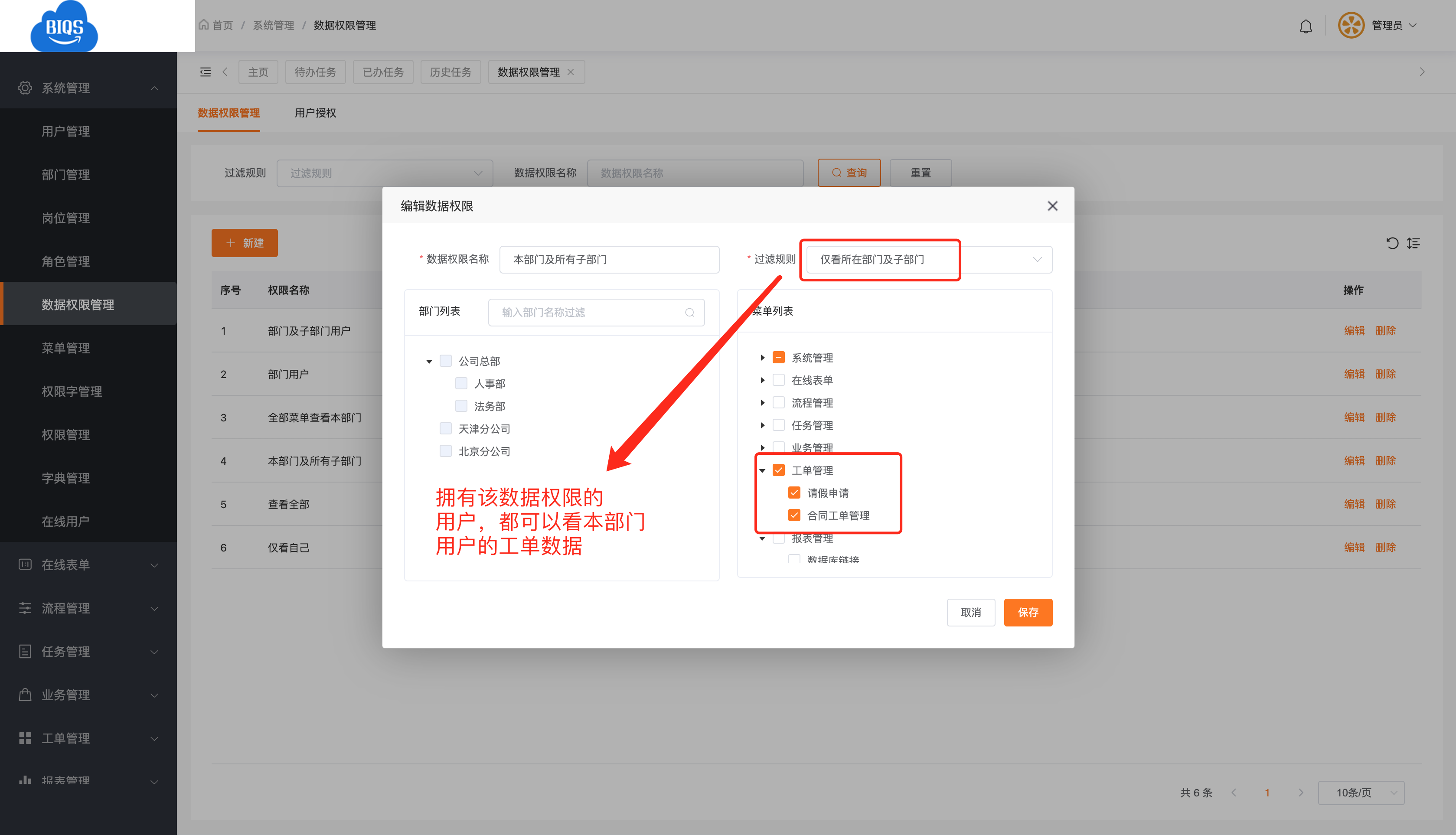Uncheck the 合同工单管理 checkbox
This screenshot has width=1456, height=835.
pyautogui.click(x=793, y=515)
